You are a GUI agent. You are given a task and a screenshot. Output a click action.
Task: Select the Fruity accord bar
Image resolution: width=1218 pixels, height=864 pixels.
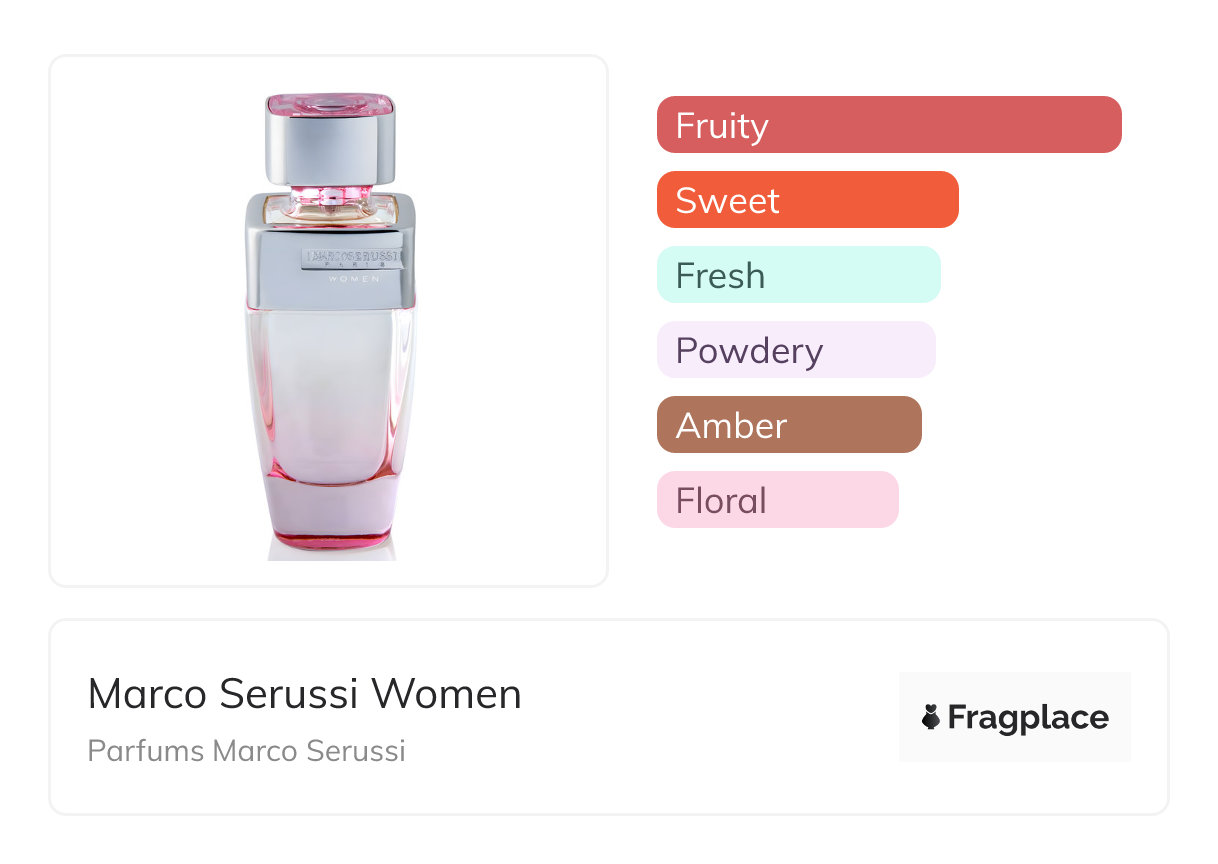coord(889,125)
